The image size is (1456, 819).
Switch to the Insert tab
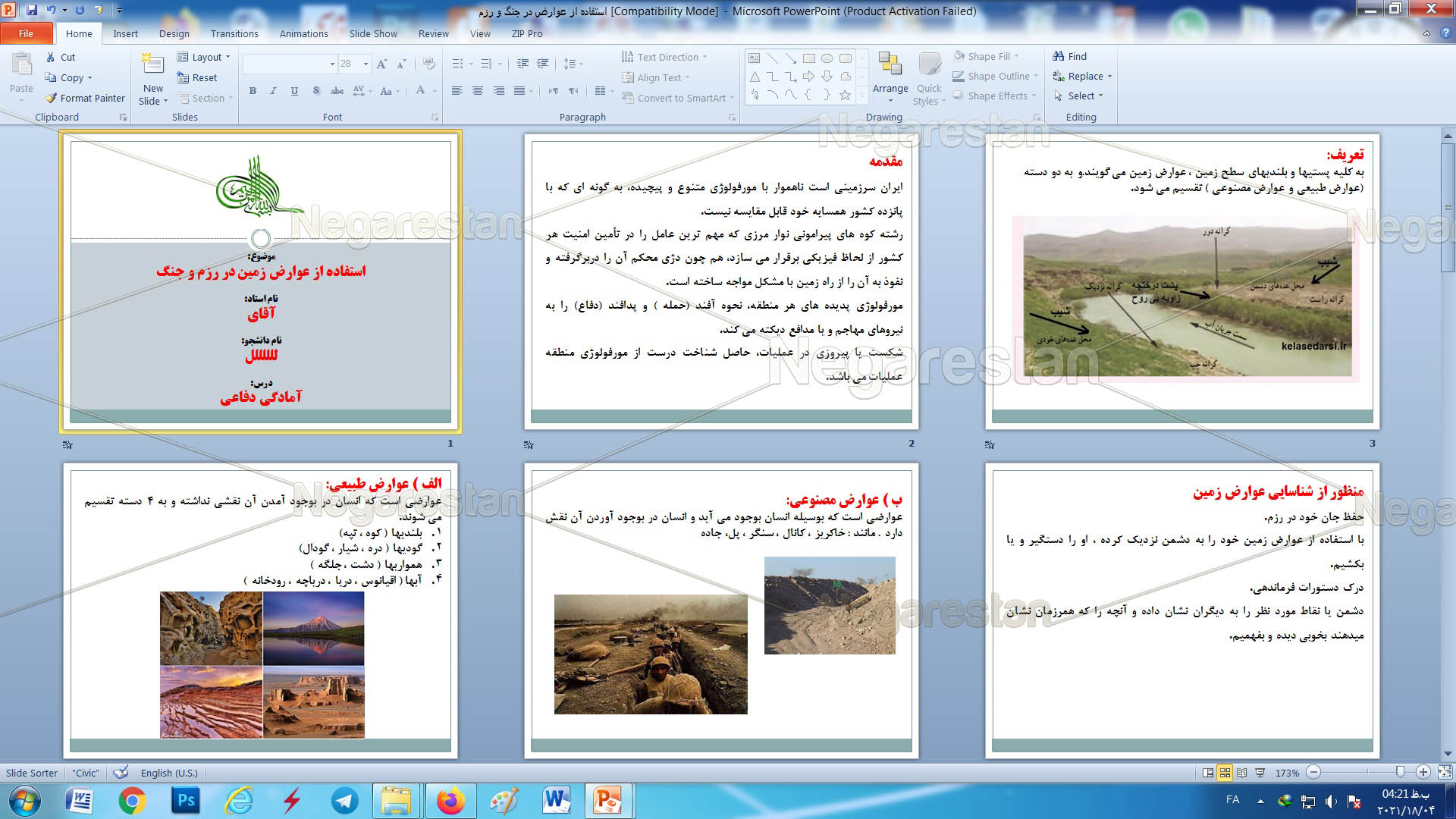tap(125, 33)
